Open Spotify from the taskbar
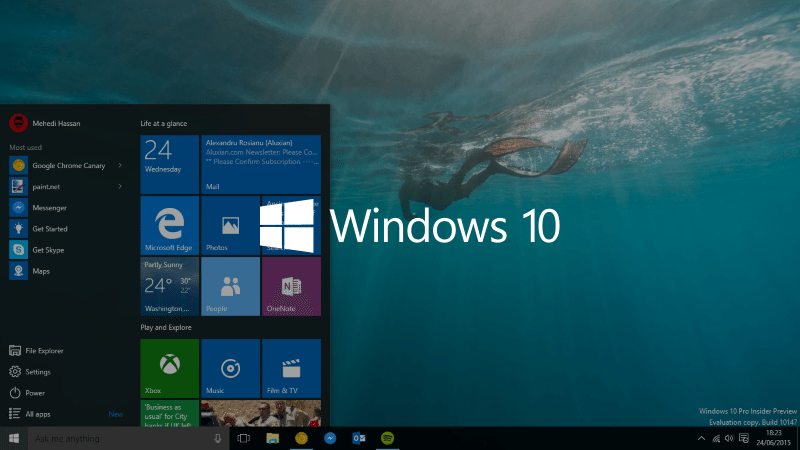 click(387, 438)
